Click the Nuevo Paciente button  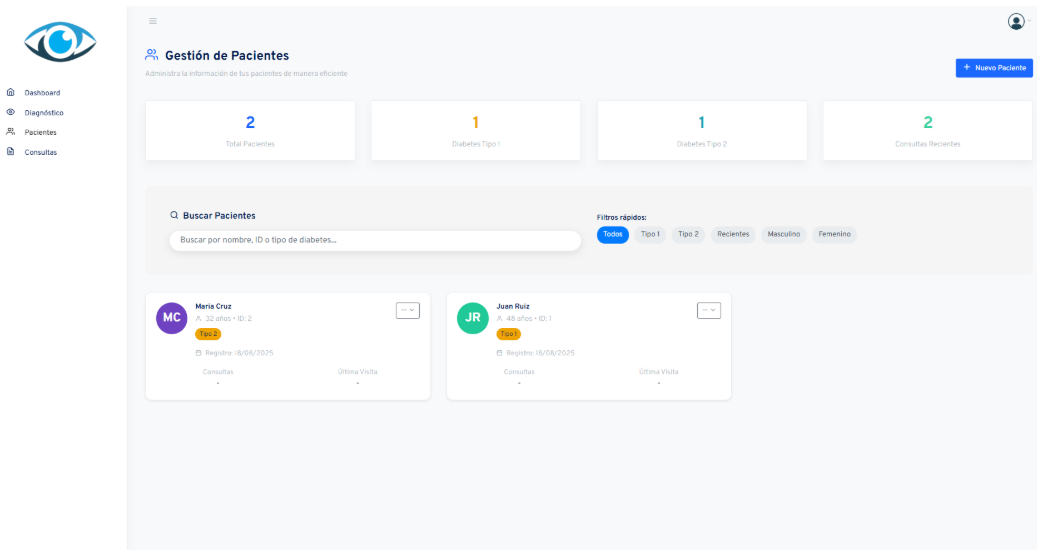pos(994,68)
